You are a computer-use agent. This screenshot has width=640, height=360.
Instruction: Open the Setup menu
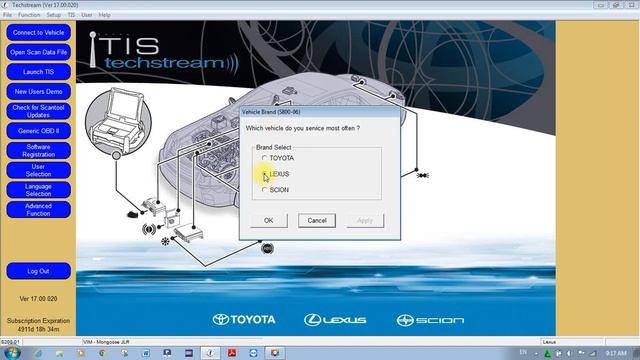coord(53,15)
